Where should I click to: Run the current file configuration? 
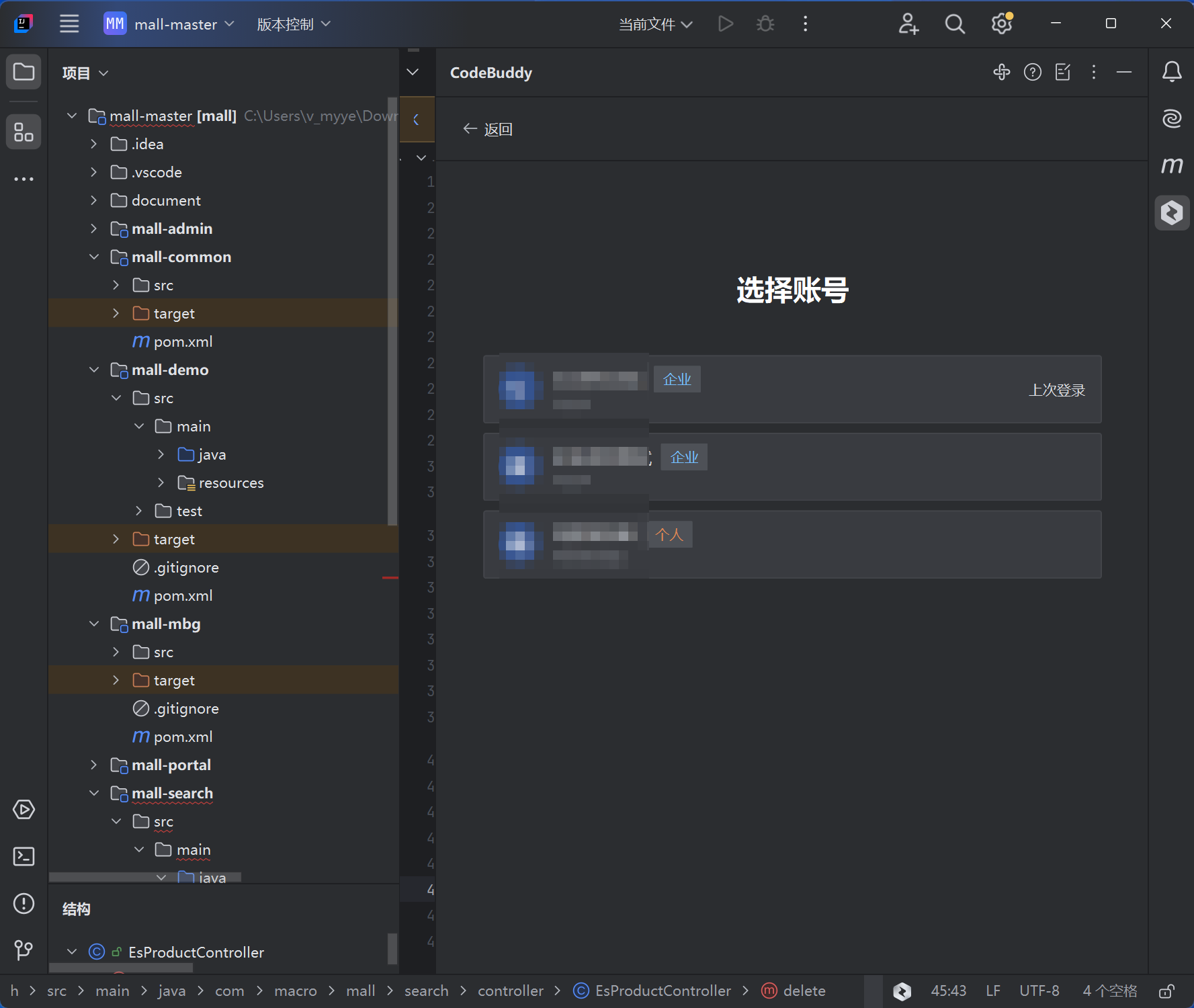(726, 24)
